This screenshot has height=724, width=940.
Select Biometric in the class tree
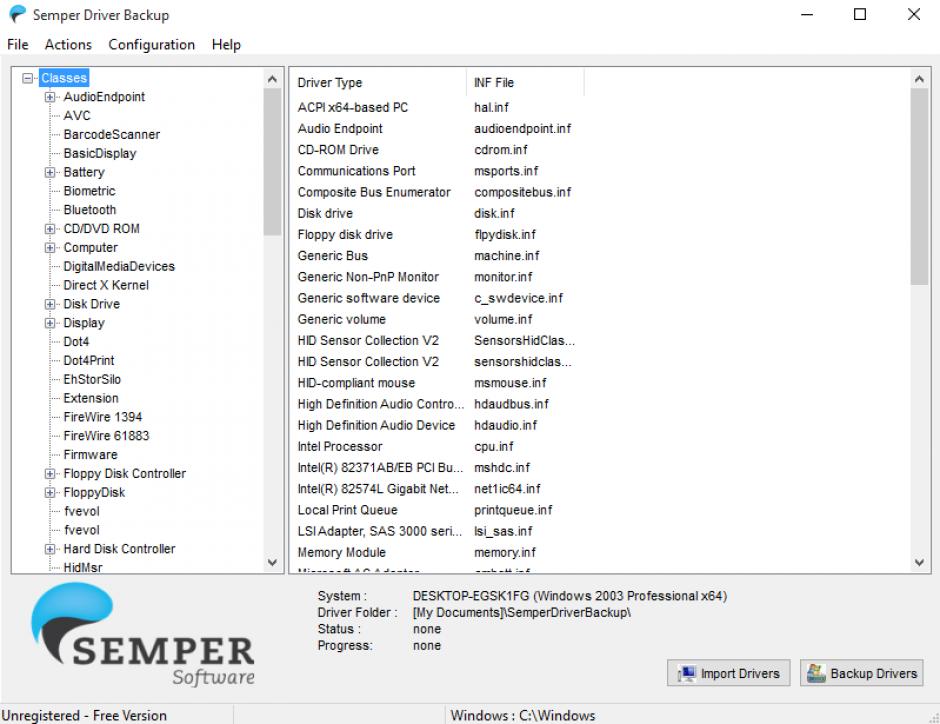coord(89,191)
